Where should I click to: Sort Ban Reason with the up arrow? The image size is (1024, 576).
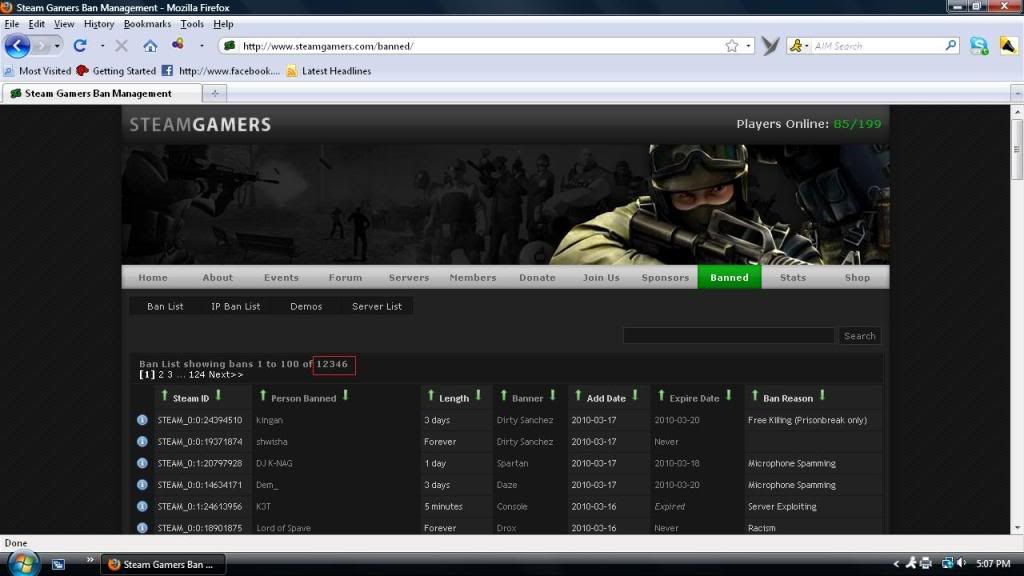tap(755, 396)
